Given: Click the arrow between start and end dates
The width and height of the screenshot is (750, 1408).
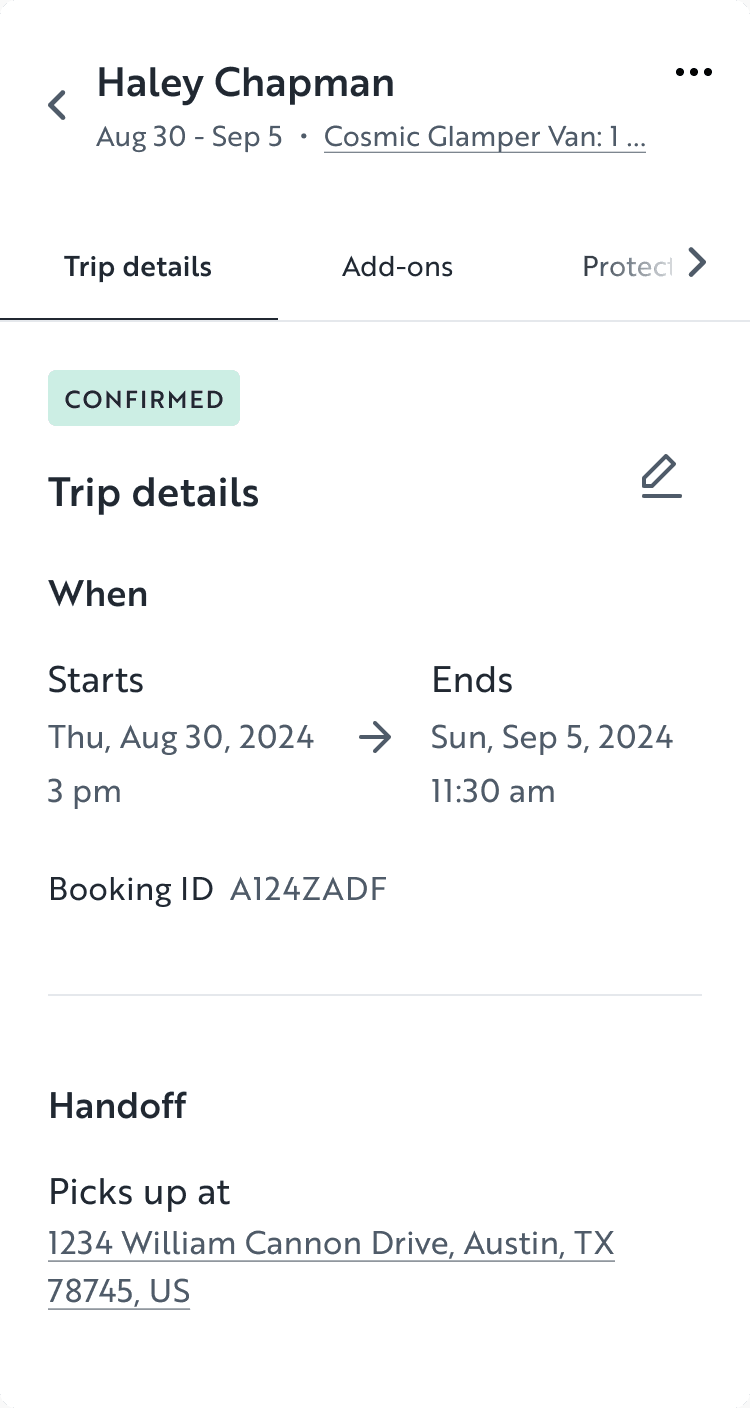Looking at the screenshot, I should 374,738.
